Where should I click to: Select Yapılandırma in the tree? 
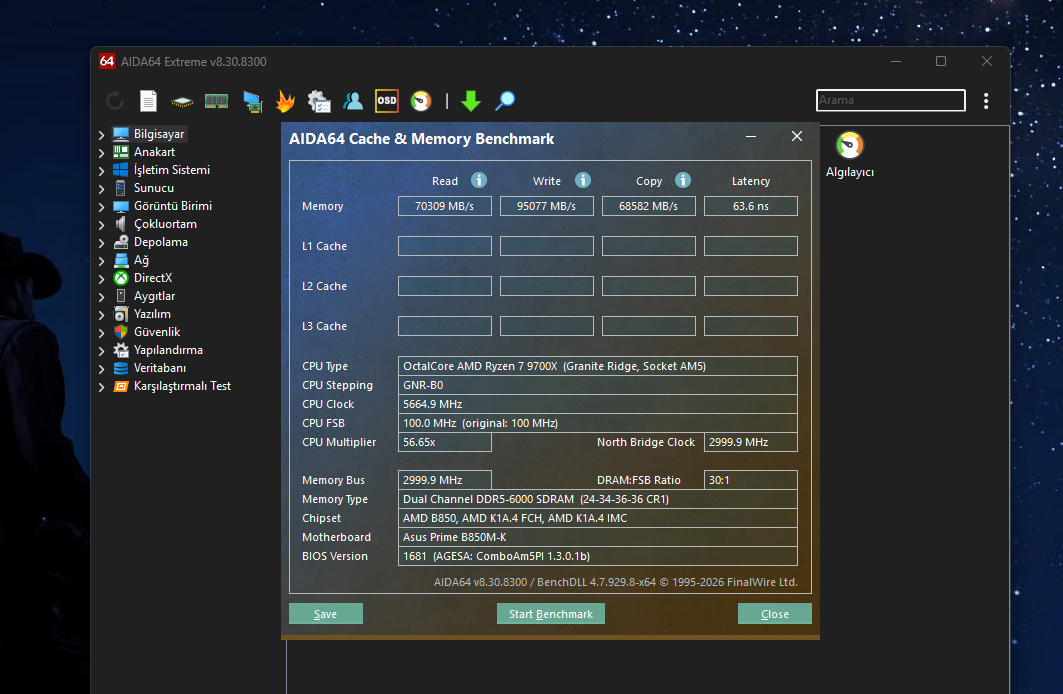168,350
